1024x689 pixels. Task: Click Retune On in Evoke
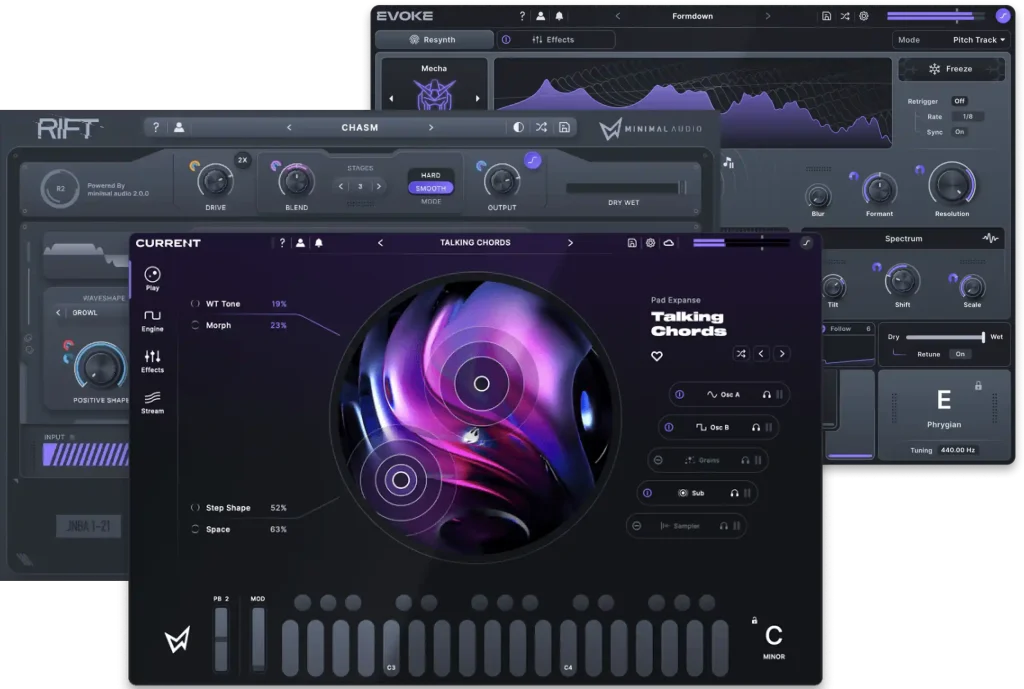958,353
